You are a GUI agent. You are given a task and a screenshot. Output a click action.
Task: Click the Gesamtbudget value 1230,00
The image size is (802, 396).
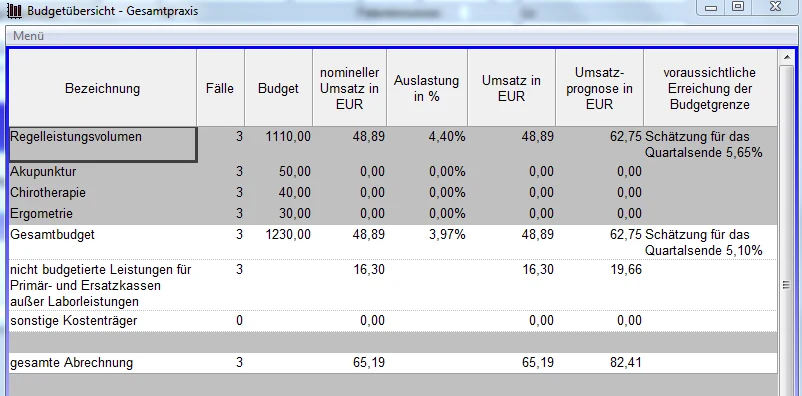pos(288,235)
